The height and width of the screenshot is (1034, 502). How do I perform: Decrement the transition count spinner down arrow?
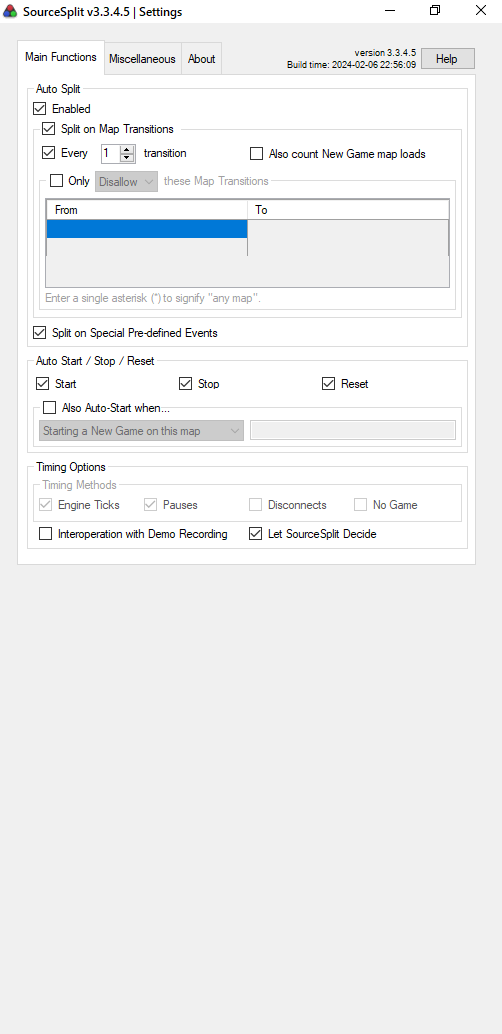127,158
